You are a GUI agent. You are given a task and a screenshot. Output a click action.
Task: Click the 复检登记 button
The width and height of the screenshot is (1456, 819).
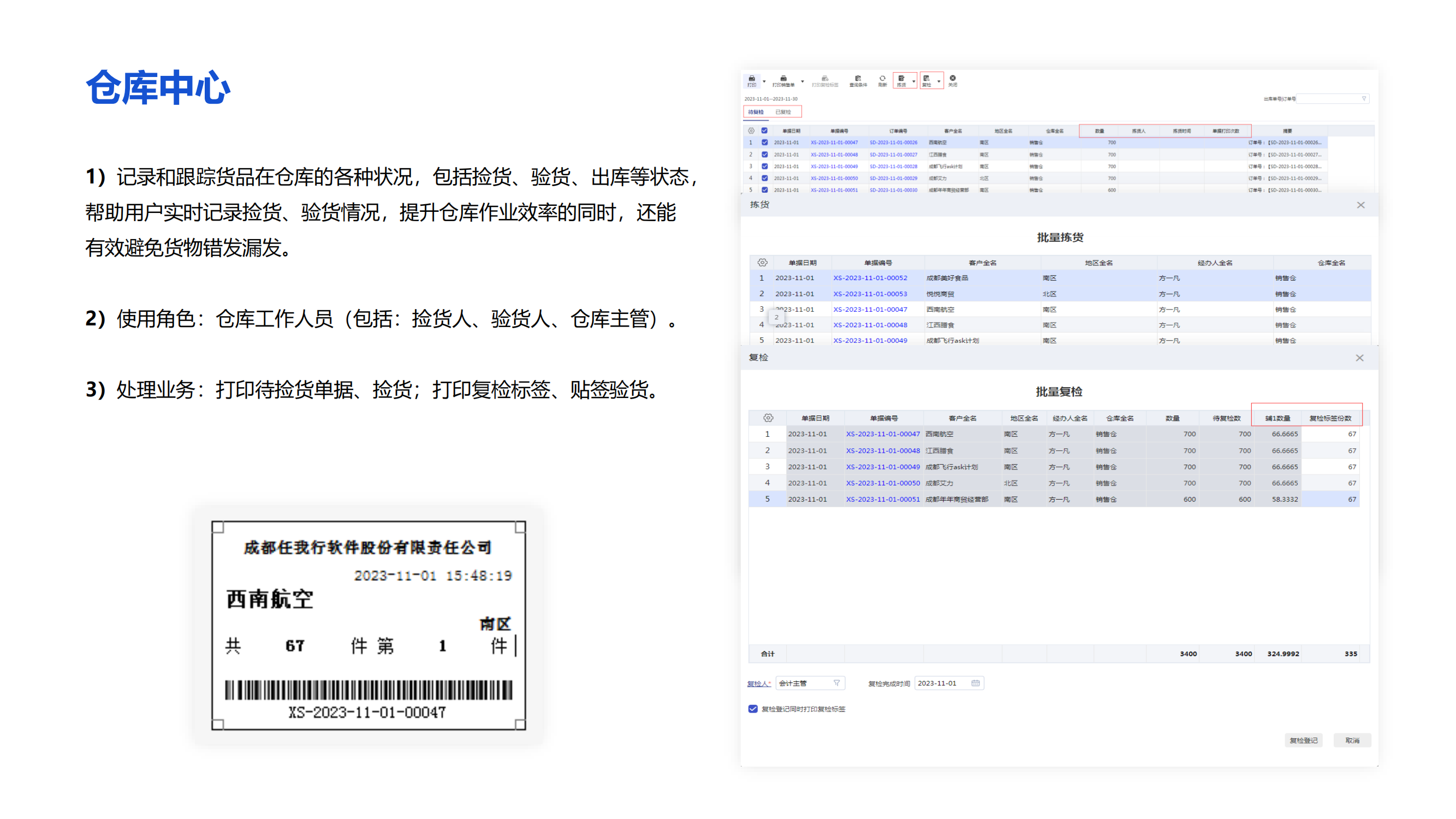1303,740
